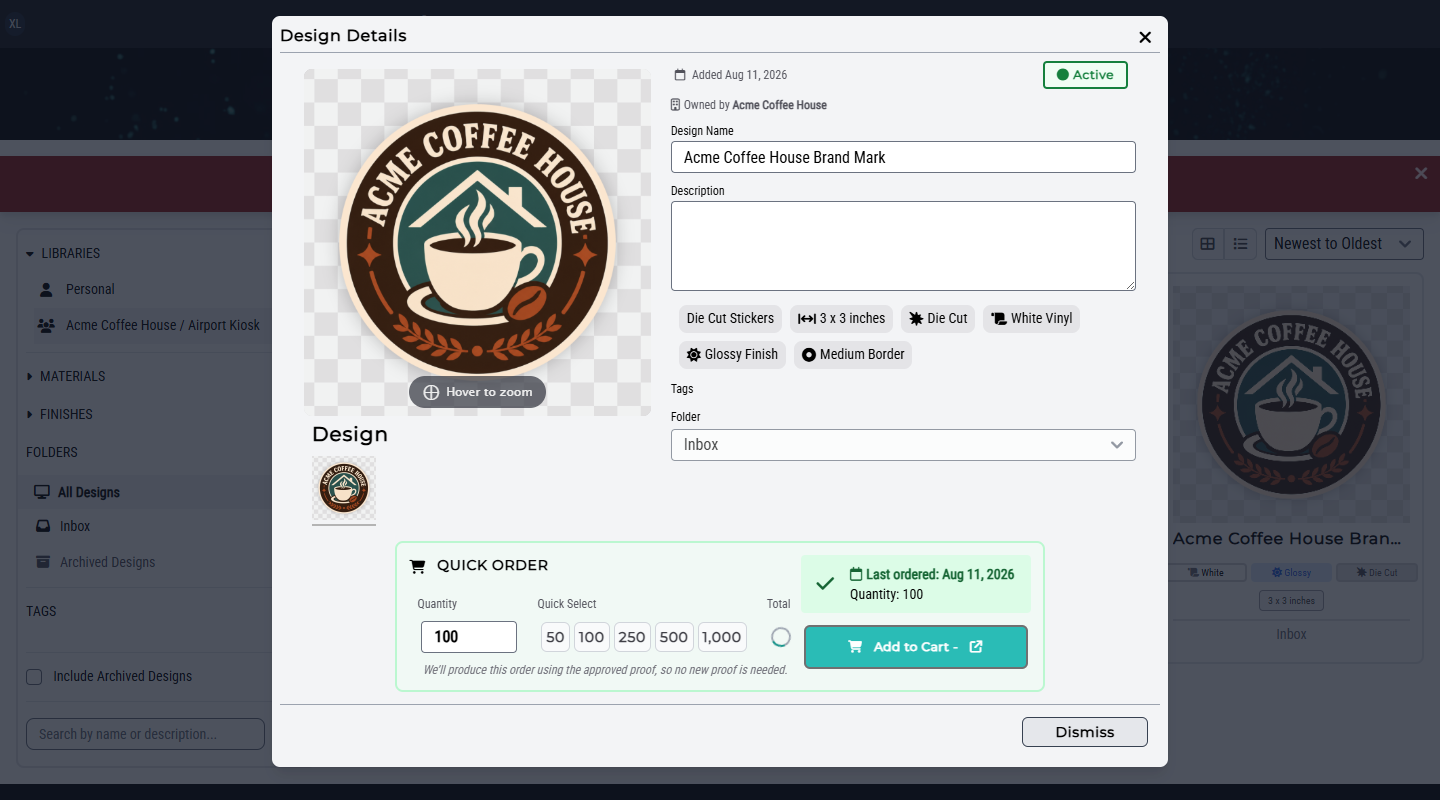1440x800 pixels.
Task: Open the Folder dropdown showing Inbox
Action: pos(903,445)
